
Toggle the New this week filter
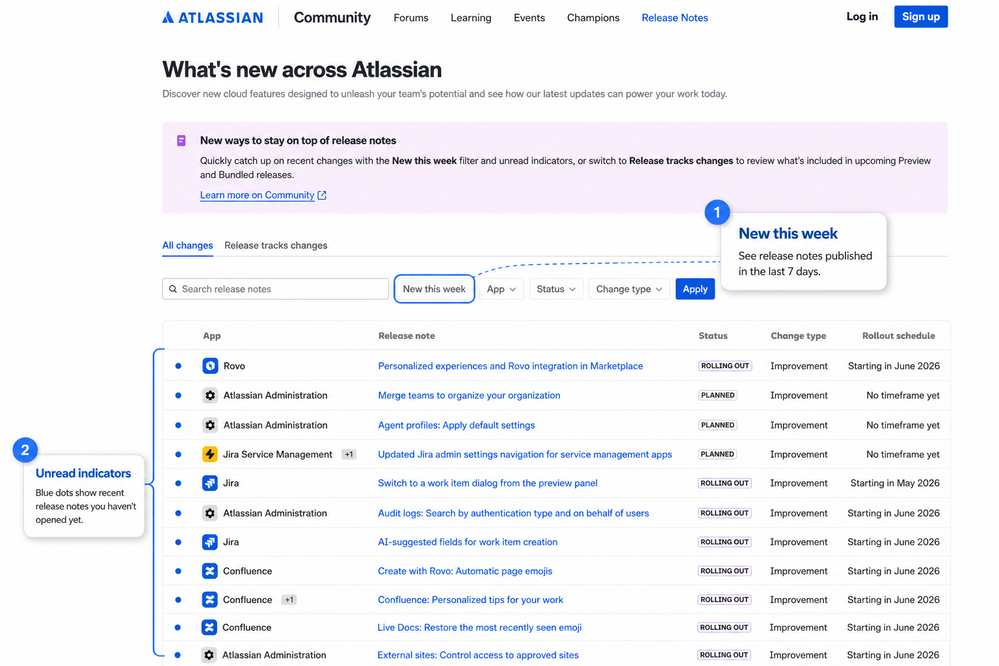coord(434,289)
